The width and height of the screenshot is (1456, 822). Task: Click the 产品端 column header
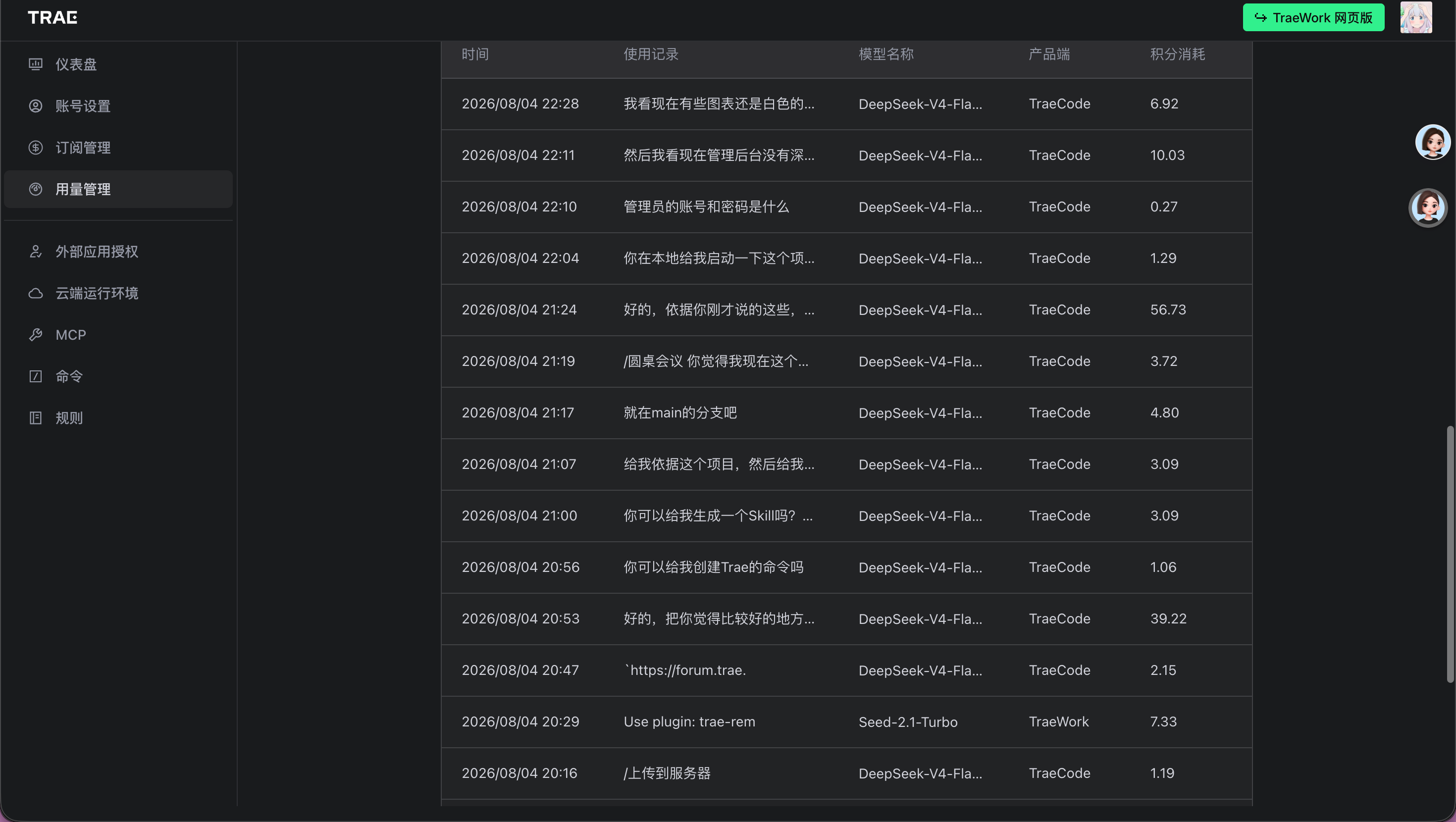[x=1049, y=54]
